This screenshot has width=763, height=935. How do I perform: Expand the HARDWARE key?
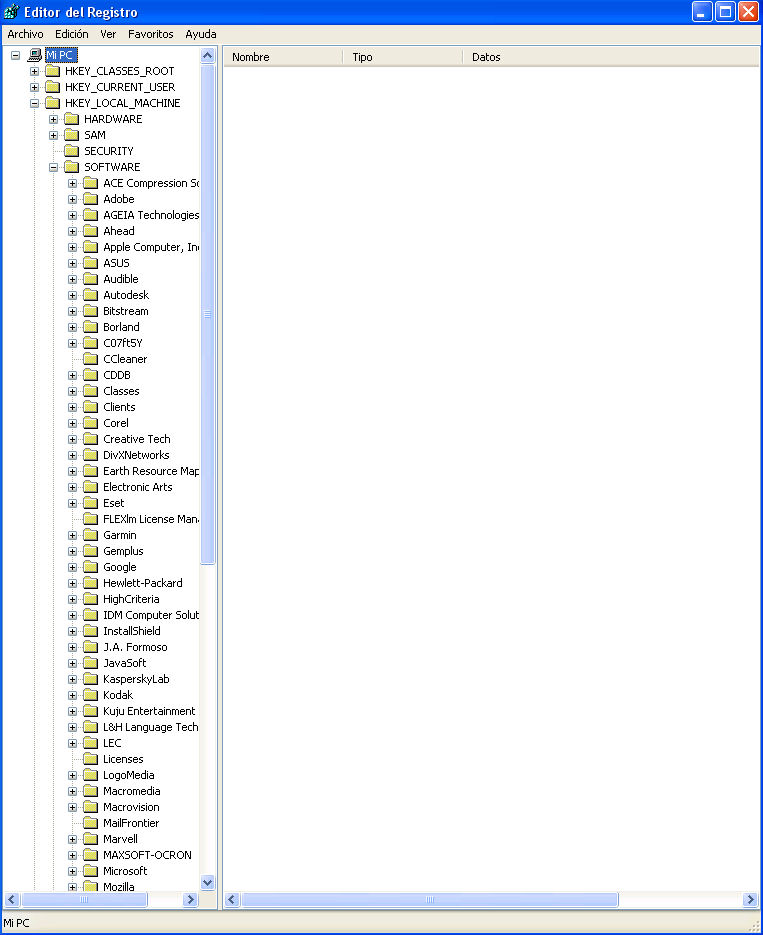click(54, 119)
